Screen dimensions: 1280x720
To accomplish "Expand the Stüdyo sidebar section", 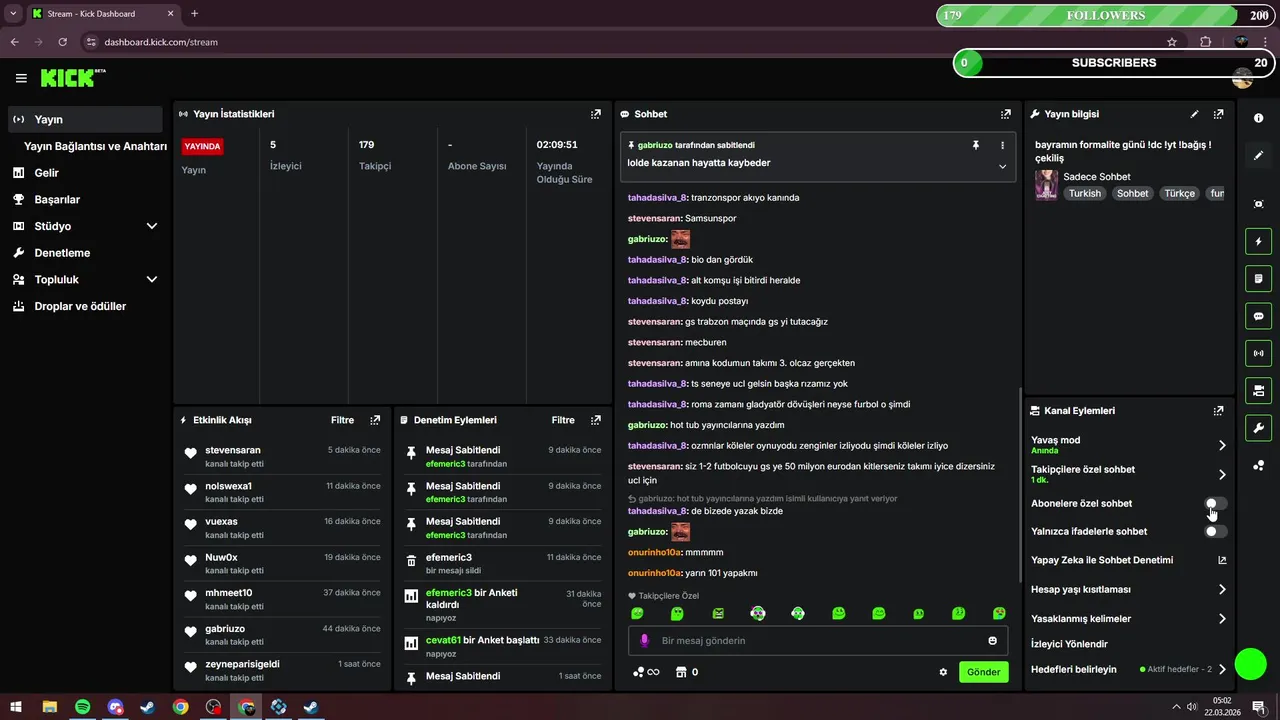I will [152, 226].
